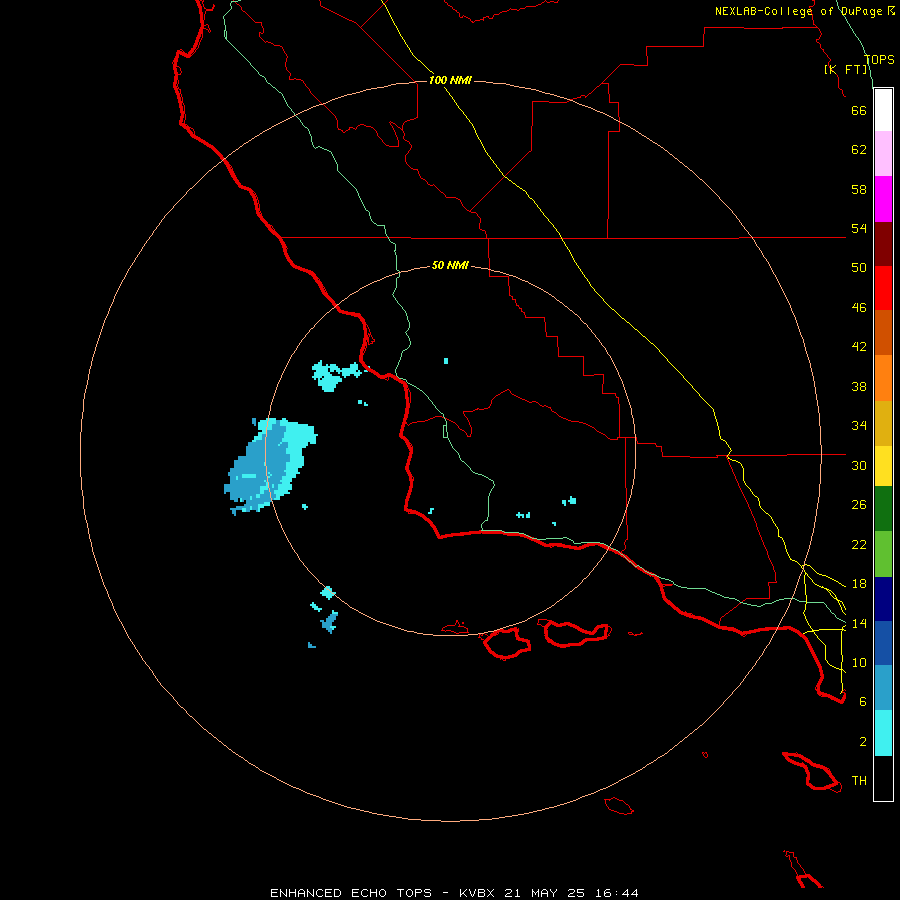Click the westernmost Channel Island outline

tap(455, 629)
